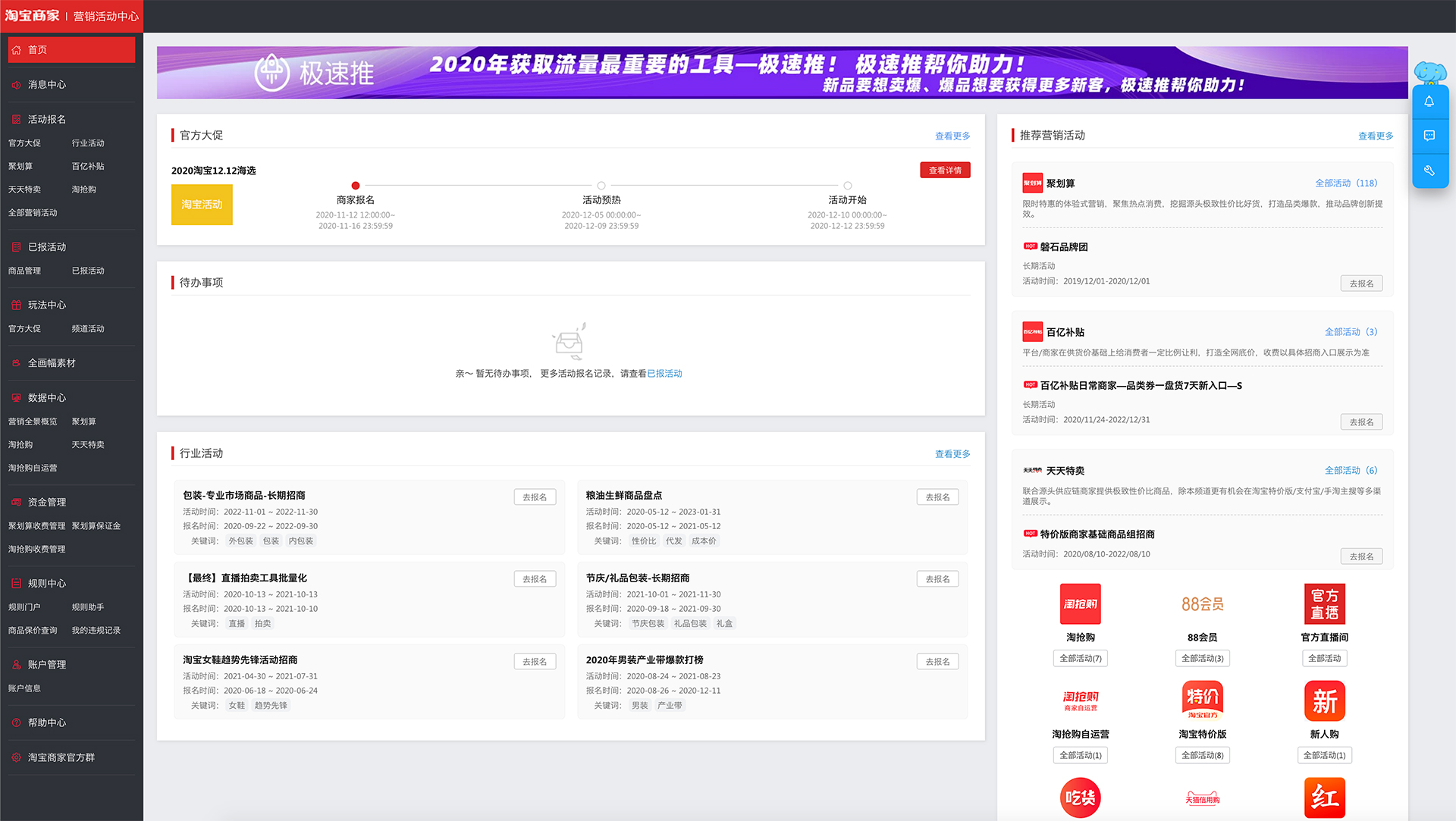This screenshot has width=1456, height=821.
Task: Open 聚划算保证金 in the sidebar
Action: (x=96, y=526)
